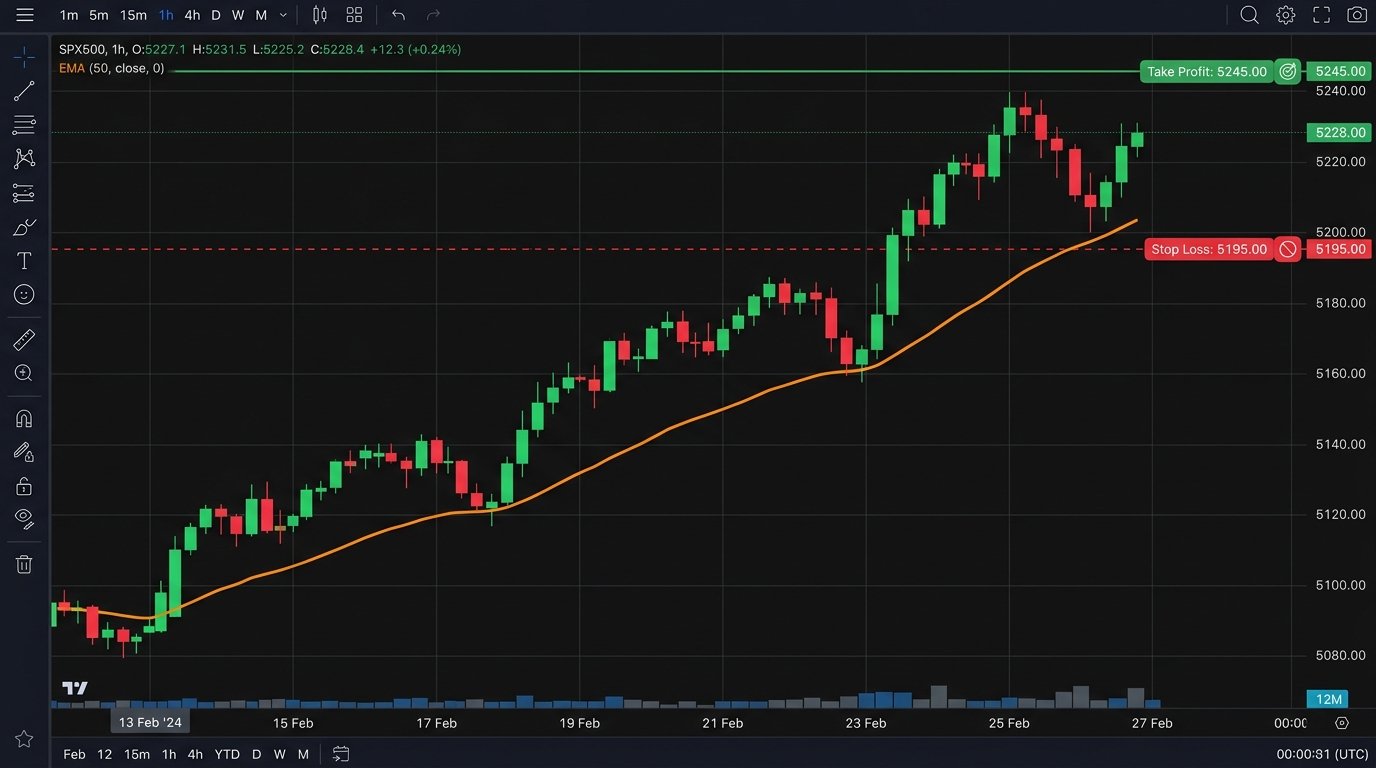Click the 13 Feb '24 date label
Image resolution: width=1376 pixels, height=768 pixels.
click(149, 723)
